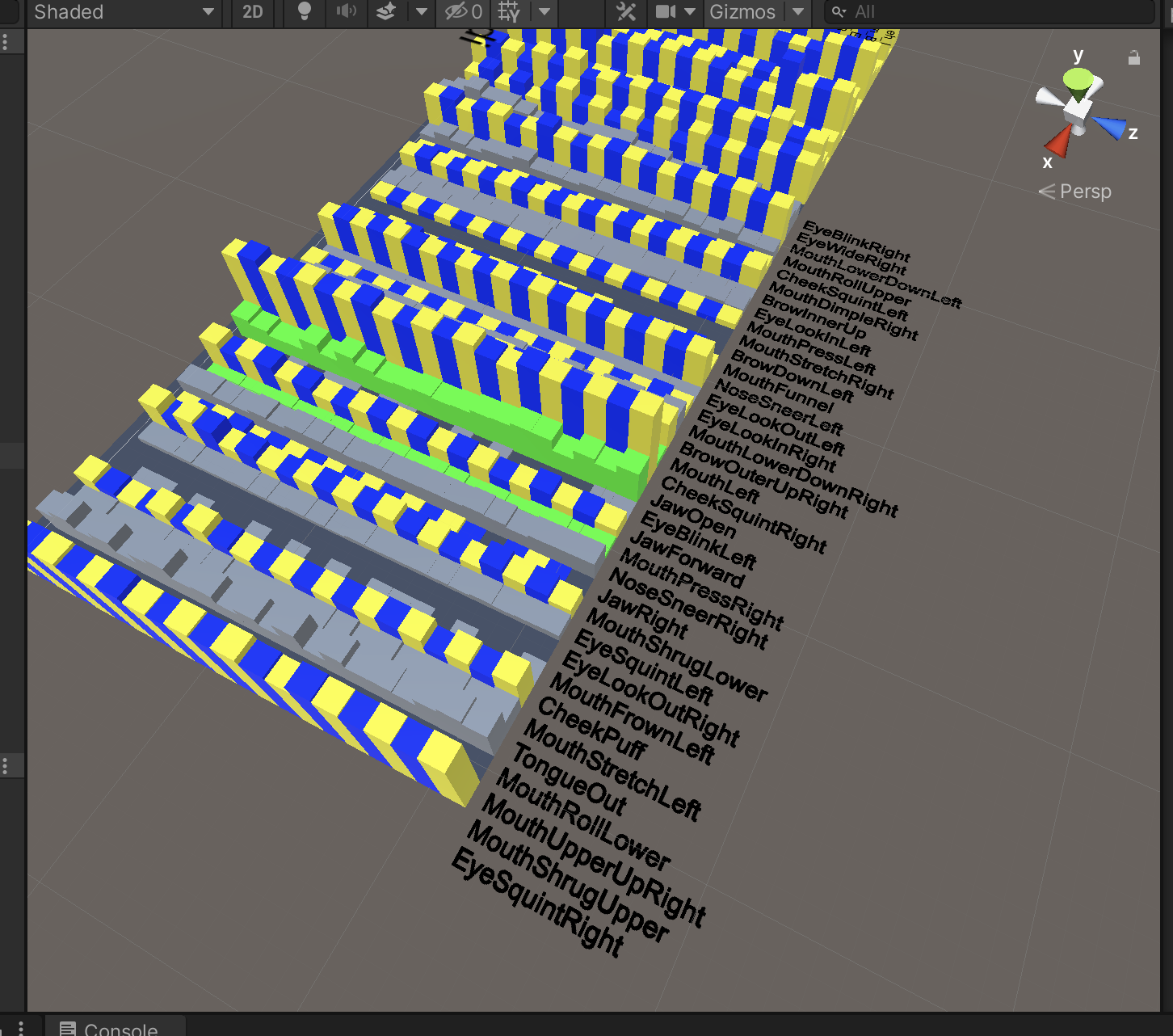Open the grid settings dropdown arrow
The width and height of the screenshot is (1173, 1036).
pos(544,11)
